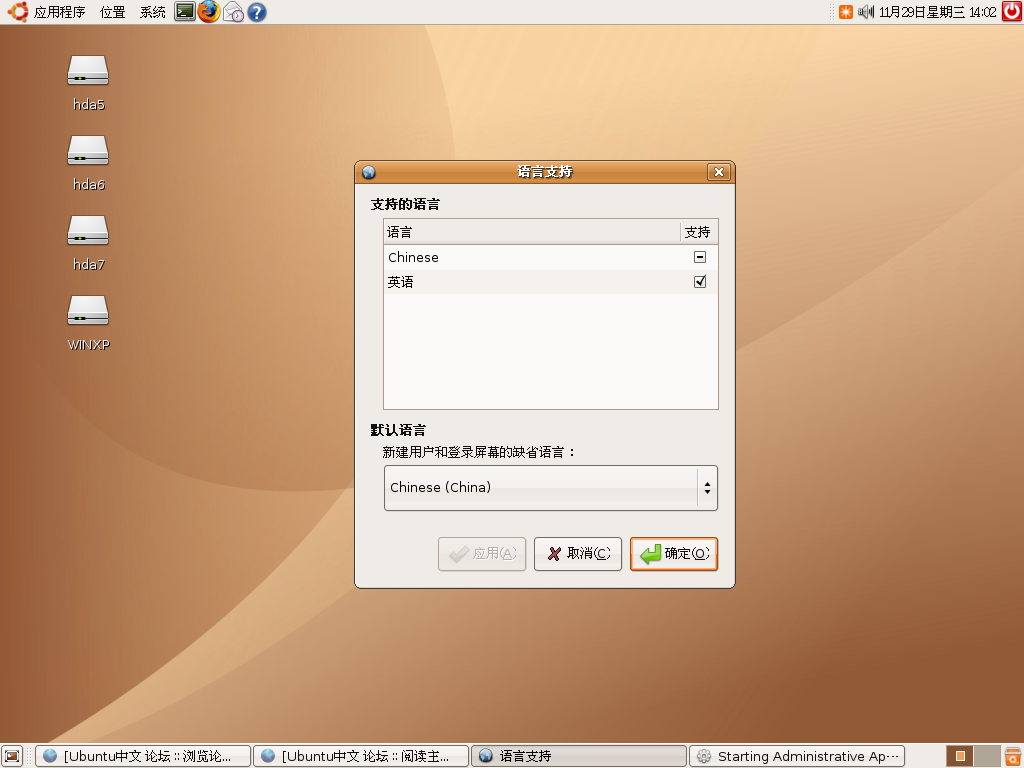The image size is (1024, 768).
Task: Open the blue help question-mark icon
Action: (257, 12)
